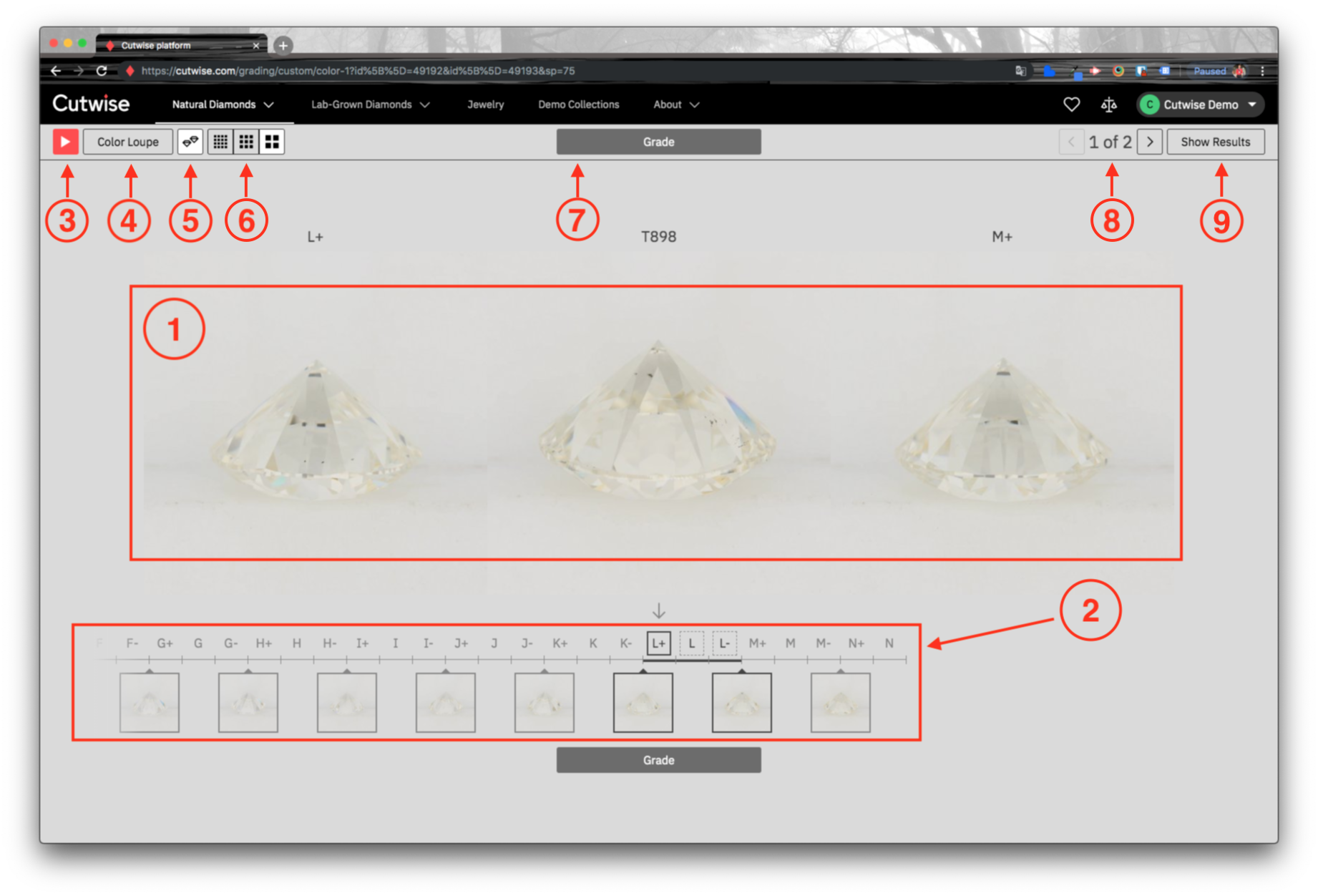This screenshot has height=896, width=1318.
Task: Click the red play-arrow extension icon
Action: (1095, 71)
